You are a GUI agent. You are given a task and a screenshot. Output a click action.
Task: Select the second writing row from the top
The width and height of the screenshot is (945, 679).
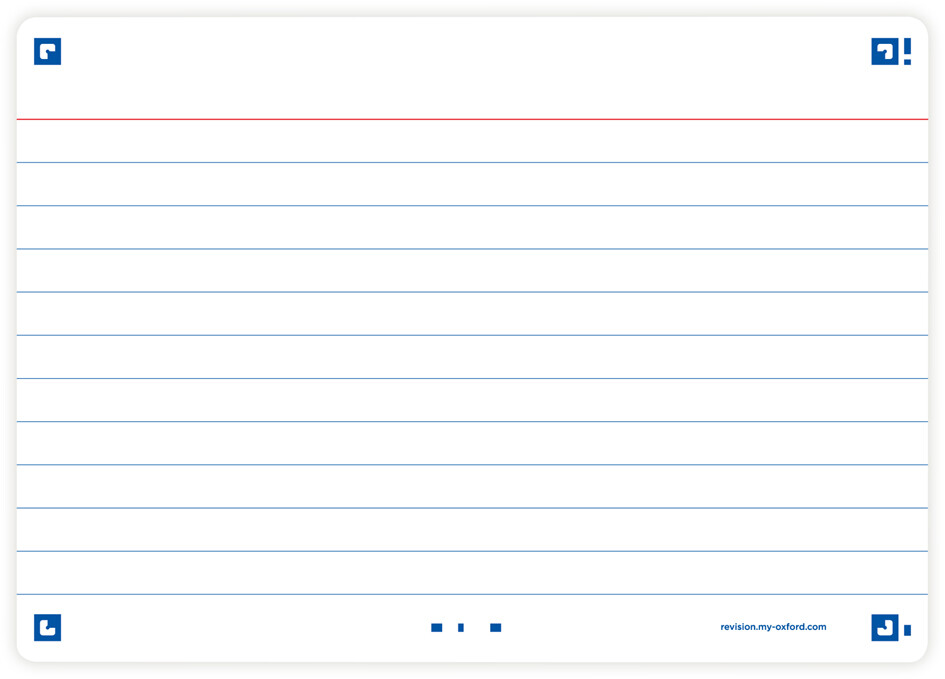pyautogui.click(x=472, y=184)
